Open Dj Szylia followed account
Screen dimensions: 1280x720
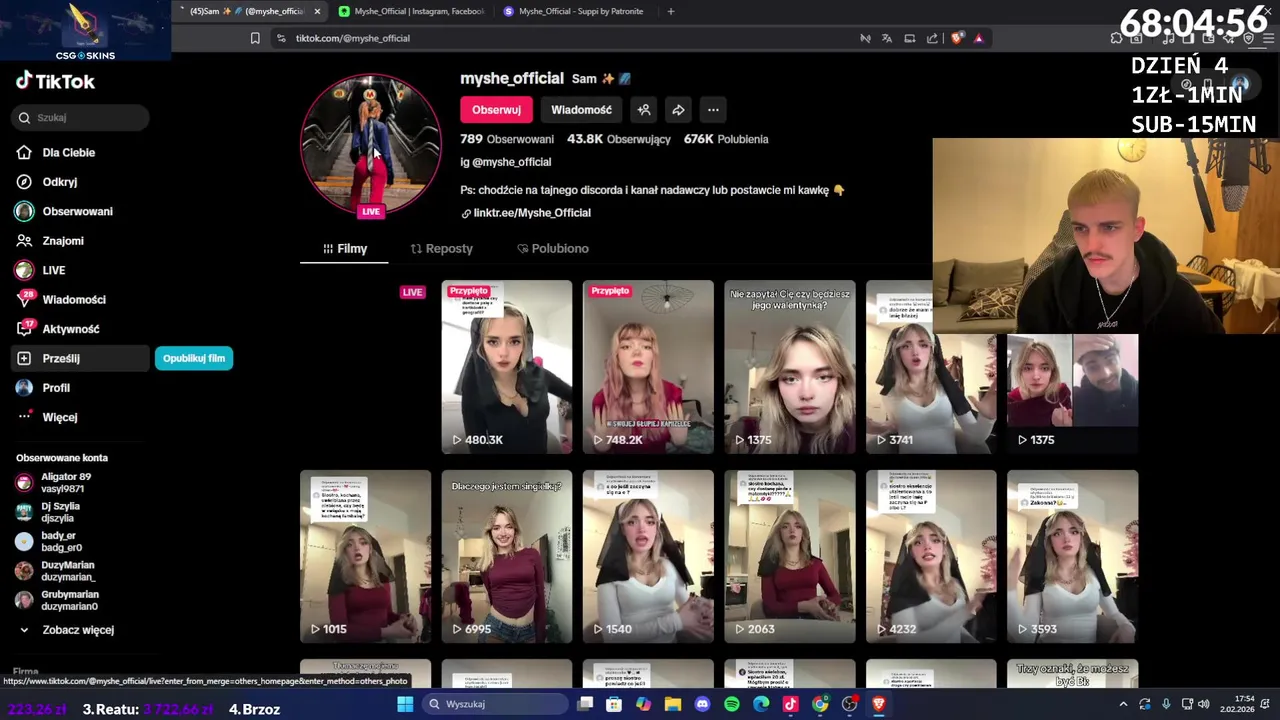(48, 512)
